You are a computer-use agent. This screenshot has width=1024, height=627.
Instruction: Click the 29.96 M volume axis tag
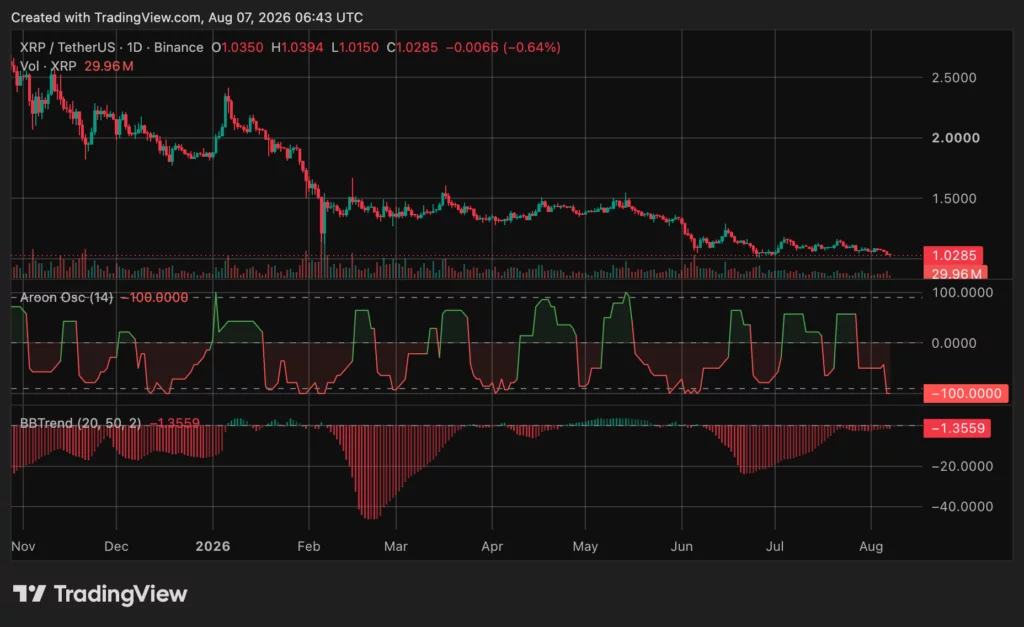click(x=955, y=273)
